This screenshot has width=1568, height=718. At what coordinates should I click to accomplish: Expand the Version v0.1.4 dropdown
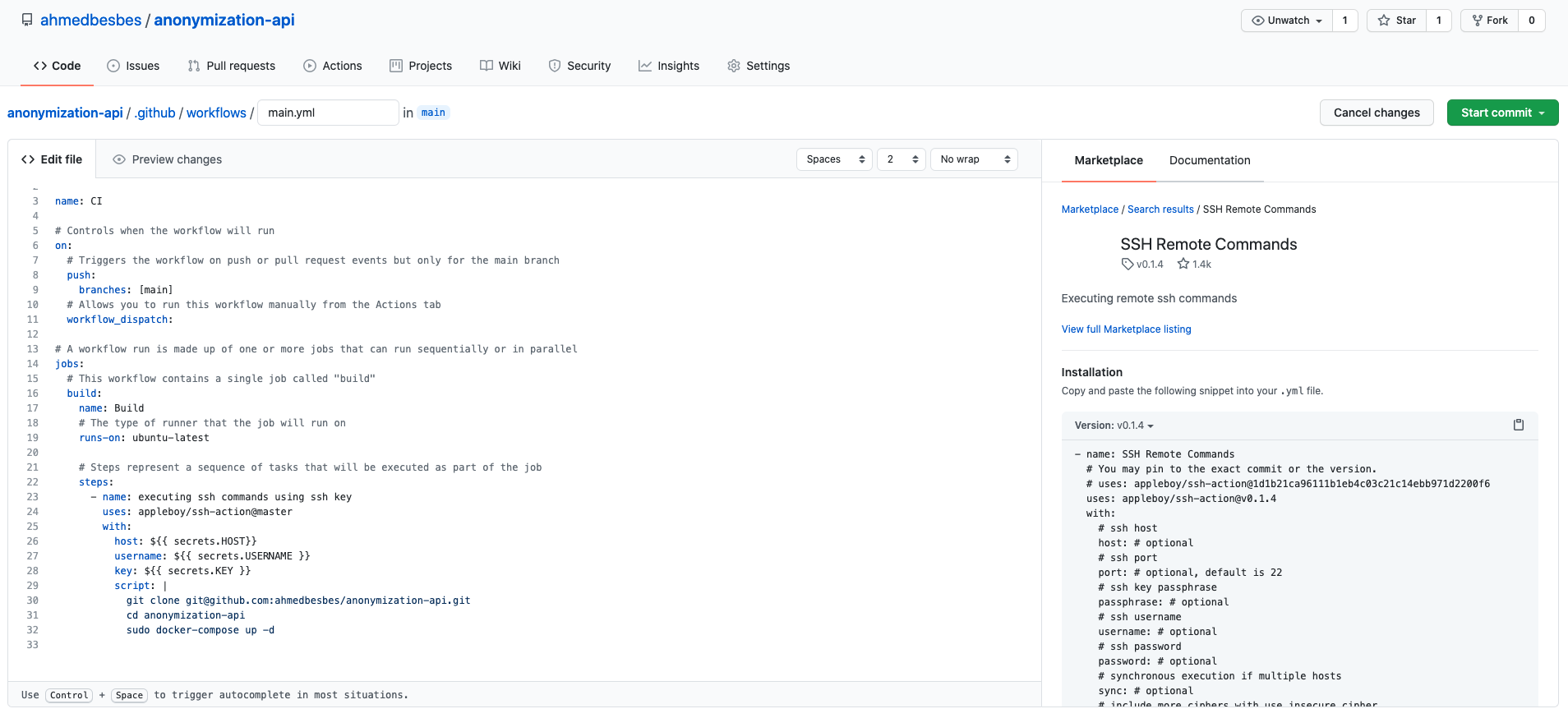(x=1114, y=426)
